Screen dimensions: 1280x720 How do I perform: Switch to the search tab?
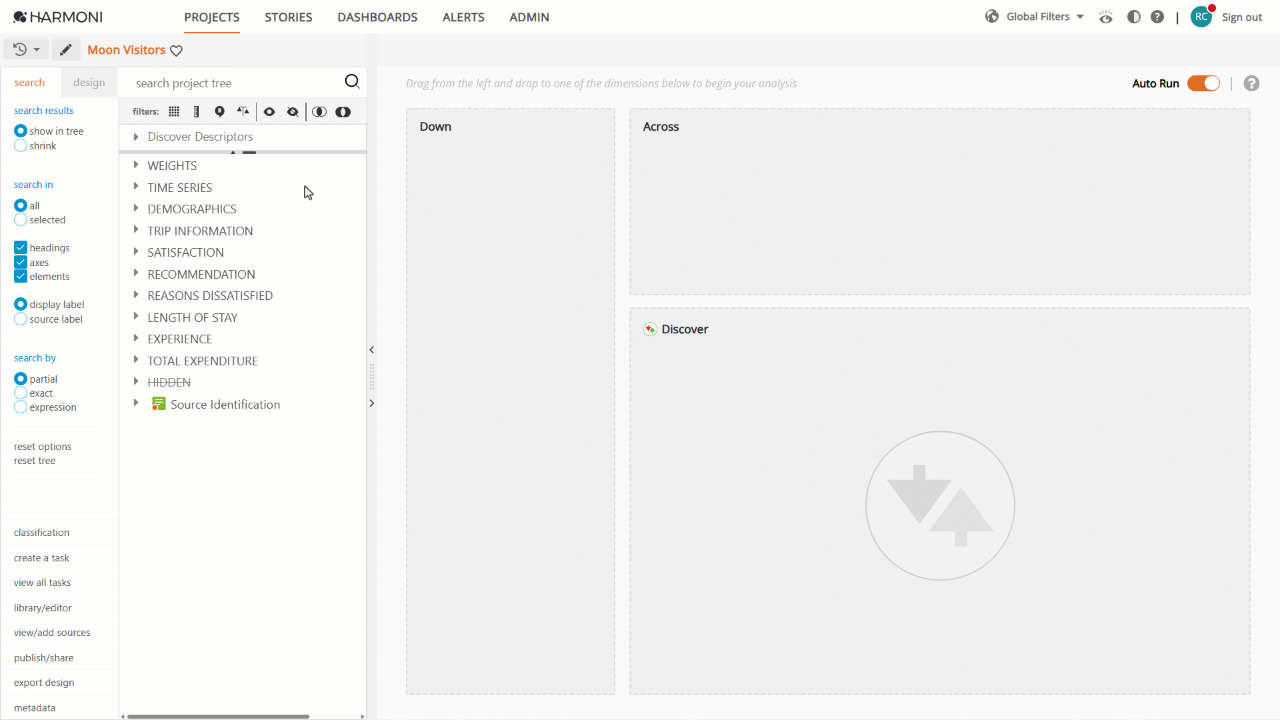tap(30, 83)
